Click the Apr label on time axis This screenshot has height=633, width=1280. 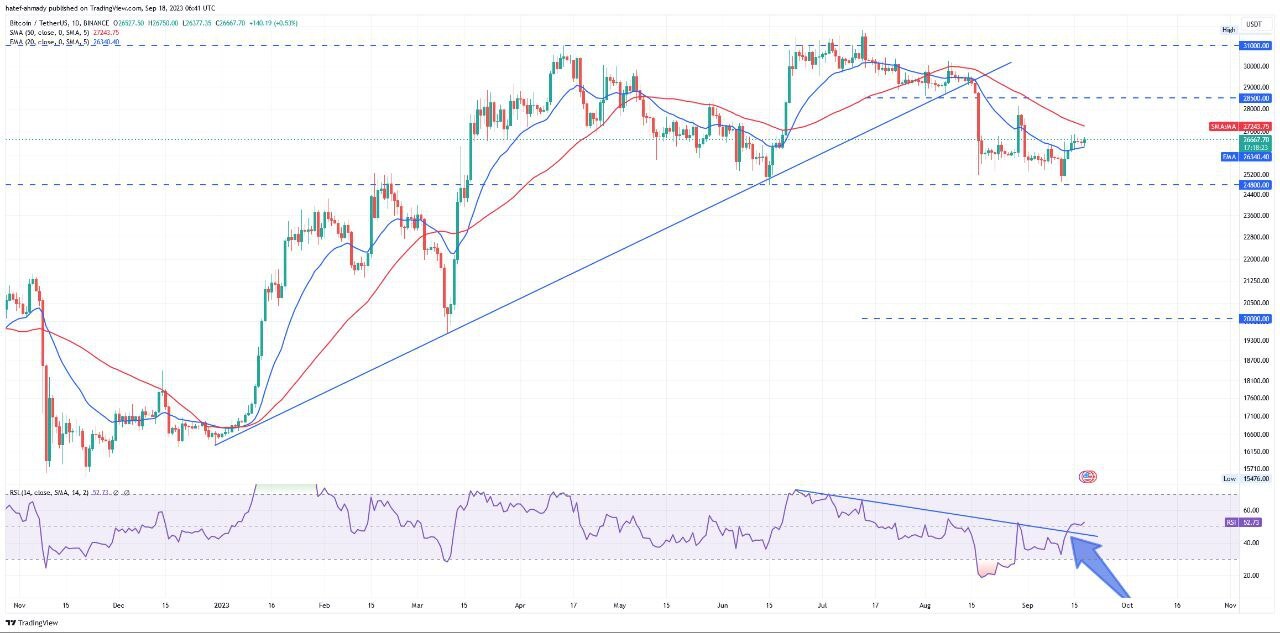coord(518,606)
